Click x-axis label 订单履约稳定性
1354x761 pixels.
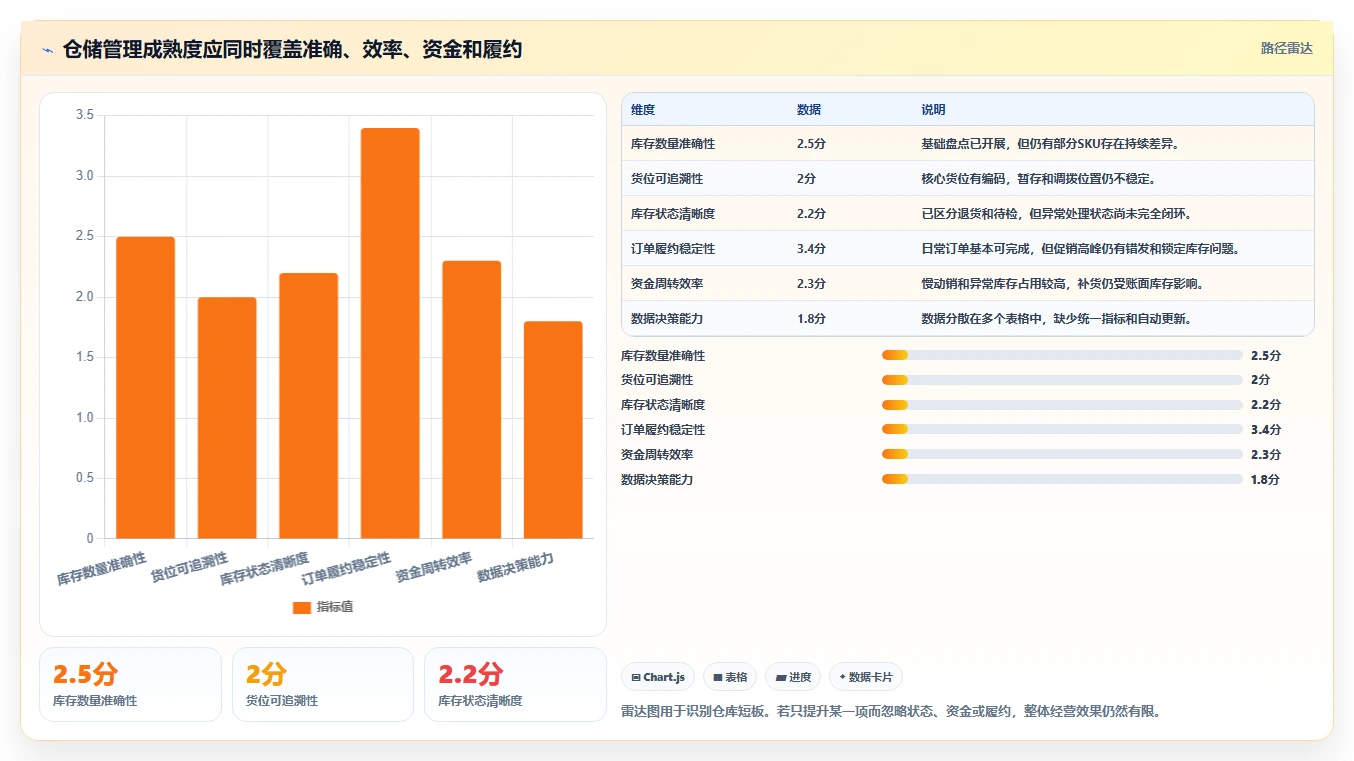click(x=347, y=569)
